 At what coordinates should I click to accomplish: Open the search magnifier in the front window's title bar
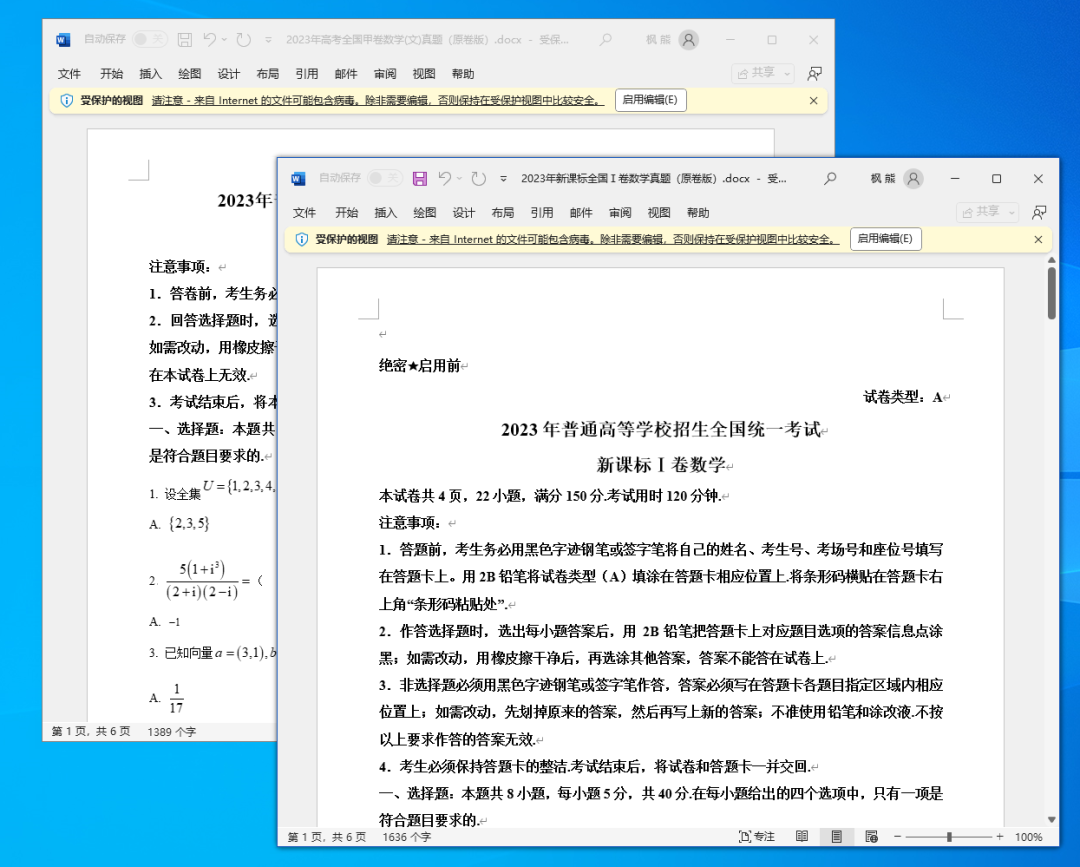pos(830,178)
